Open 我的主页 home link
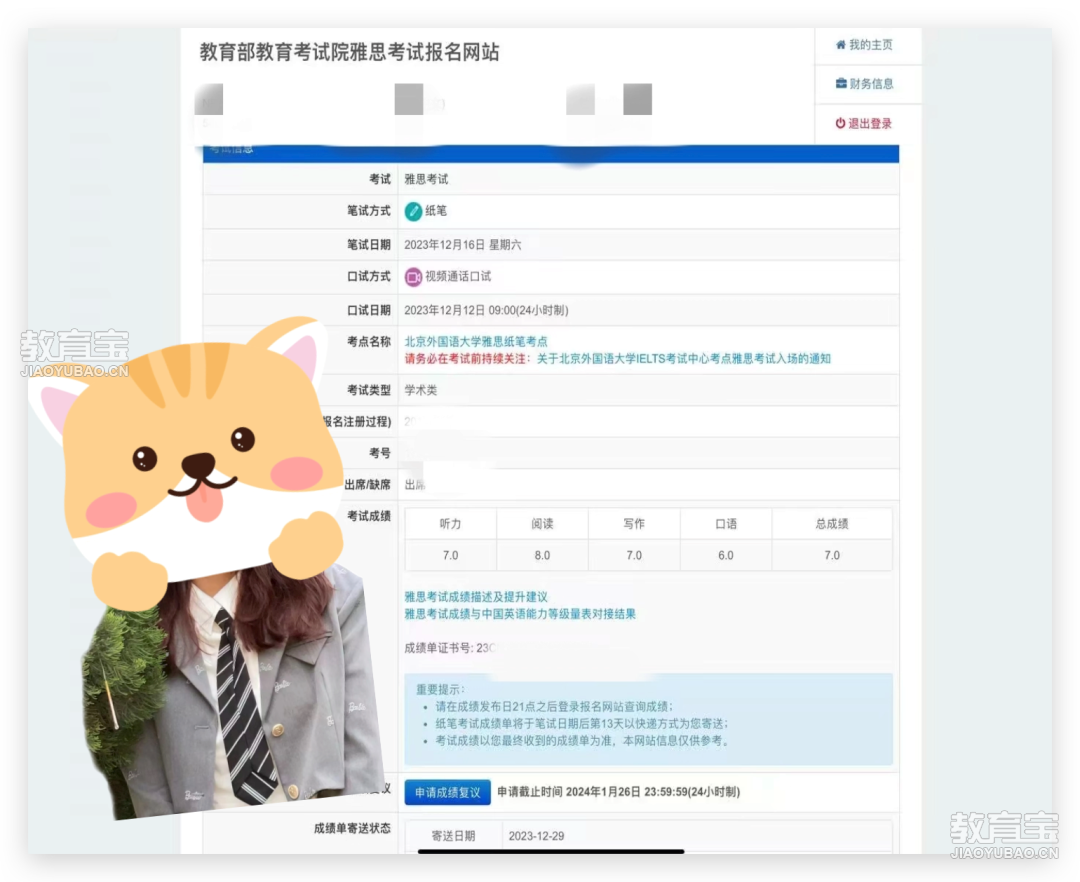This screenshot has width=1080, height=882. tap(864, 45)
